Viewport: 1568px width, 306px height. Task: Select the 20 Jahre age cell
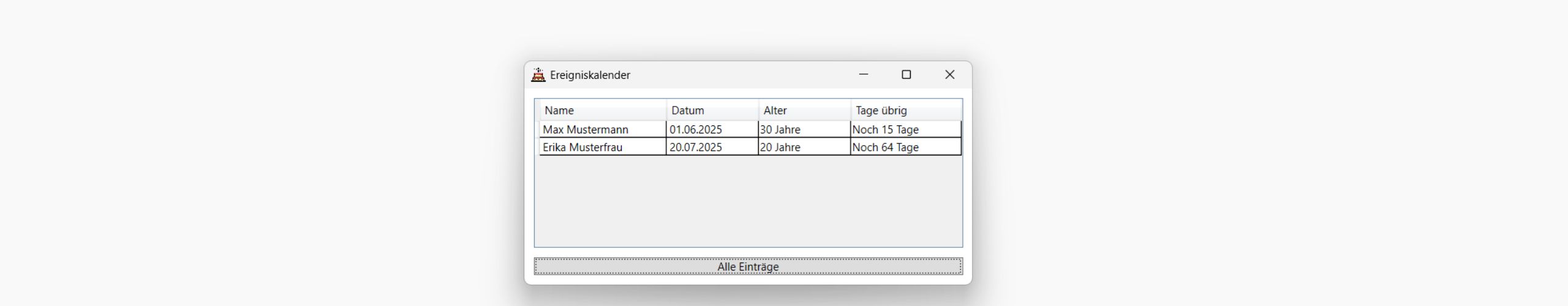point(780,147)
